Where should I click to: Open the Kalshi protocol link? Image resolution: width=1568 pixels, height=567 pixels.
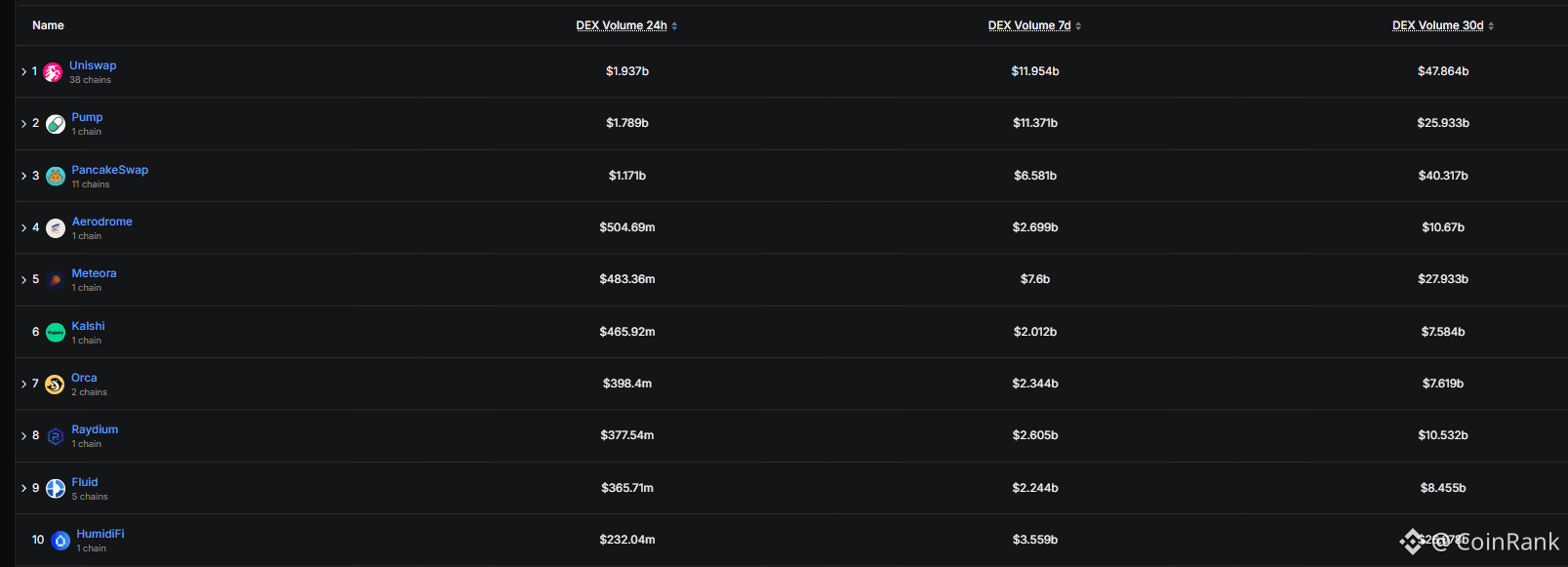coord(88,326)
